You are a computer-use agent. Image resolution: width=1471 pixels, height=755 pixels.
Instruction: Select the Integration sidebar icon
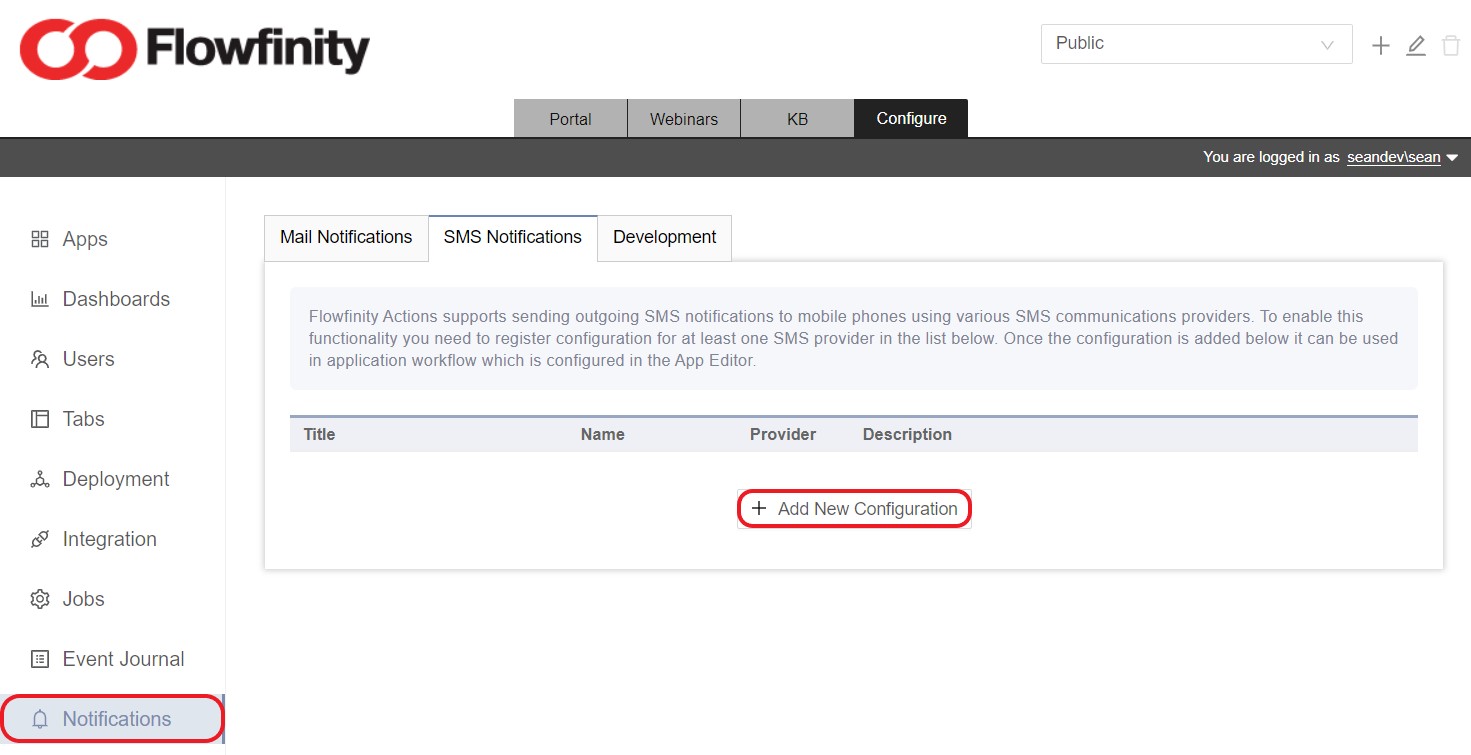[x=40, y=538]
